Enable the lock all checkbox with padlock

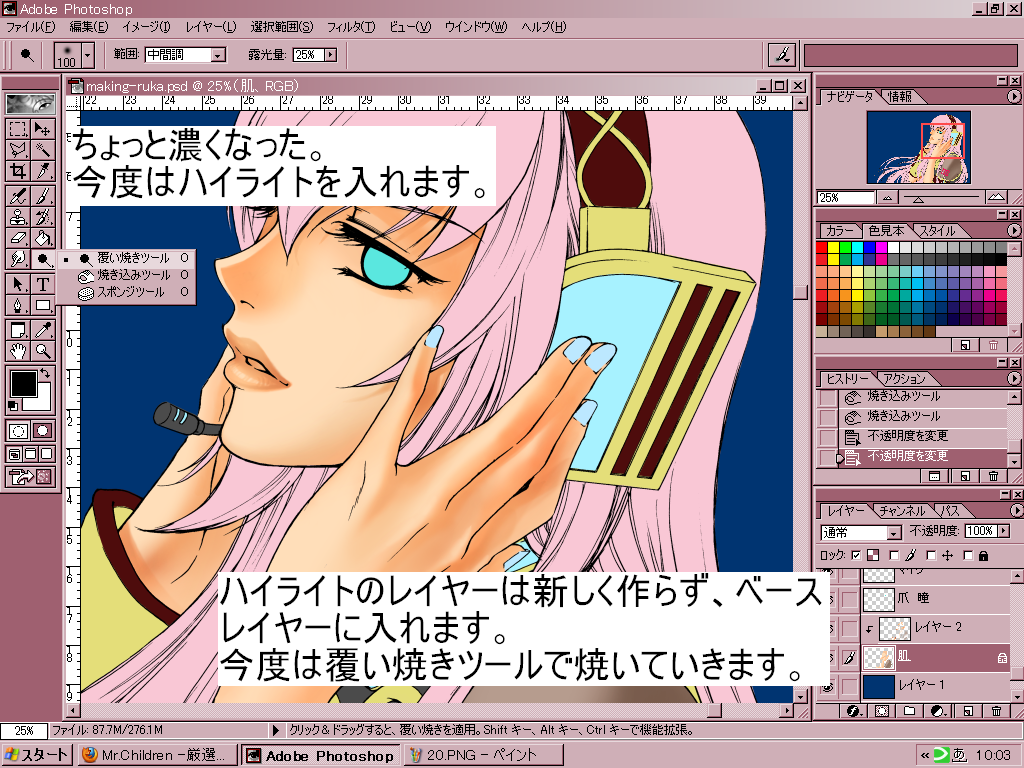click(x=969, y=555)
